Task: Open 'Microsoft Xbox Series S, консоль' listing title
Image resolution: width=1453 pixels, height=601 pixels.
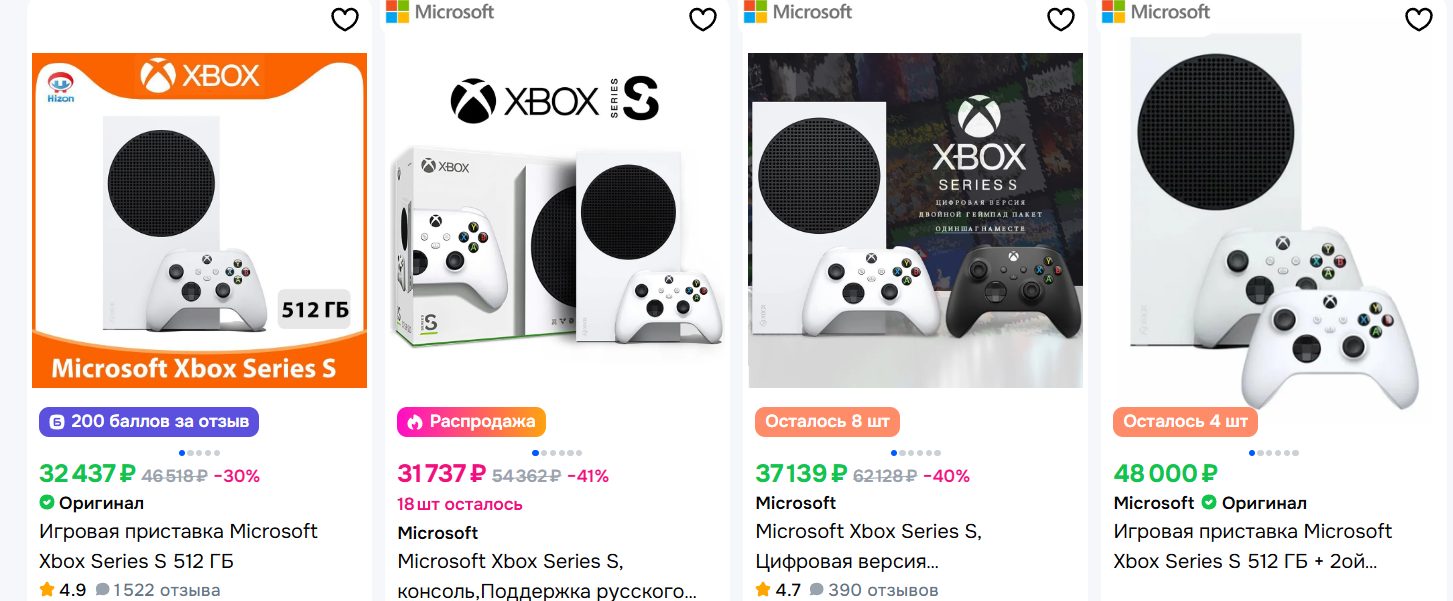Action: [x=547, y=576]
